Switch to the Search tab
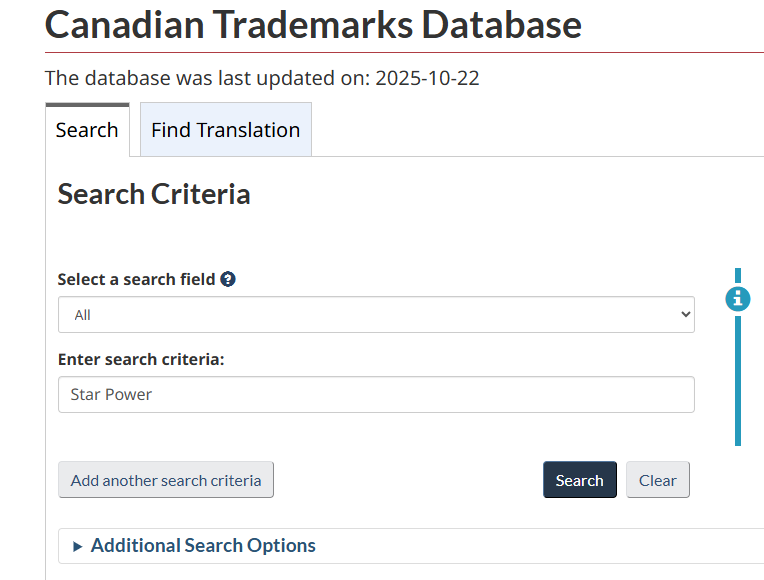 pos(87,131)
